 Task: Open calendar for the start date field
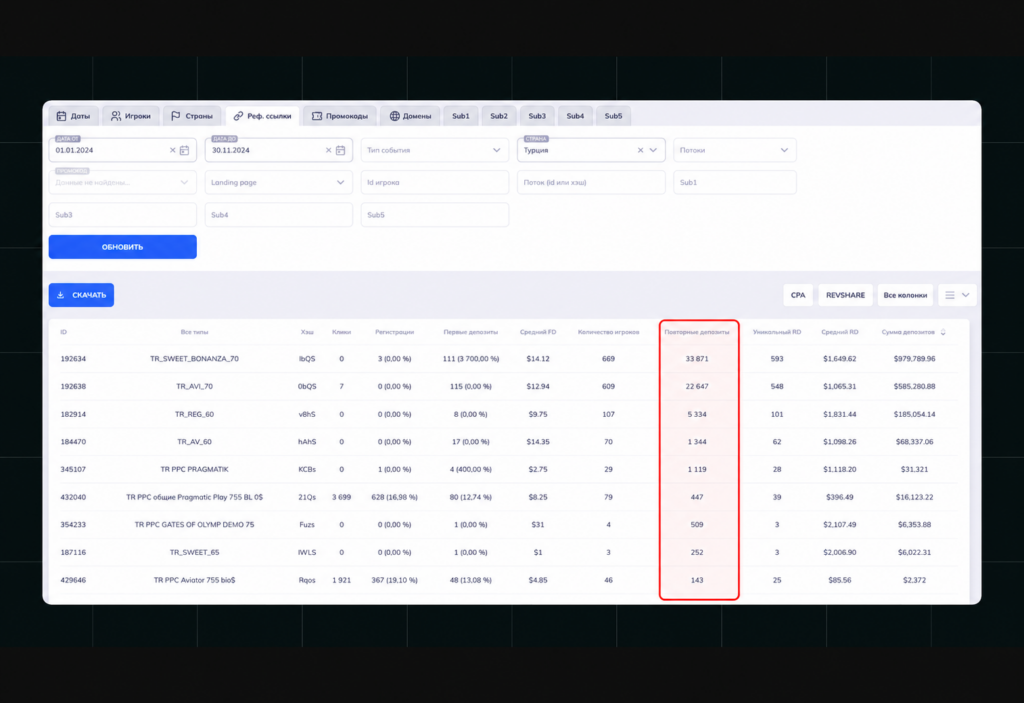[185, 150]
